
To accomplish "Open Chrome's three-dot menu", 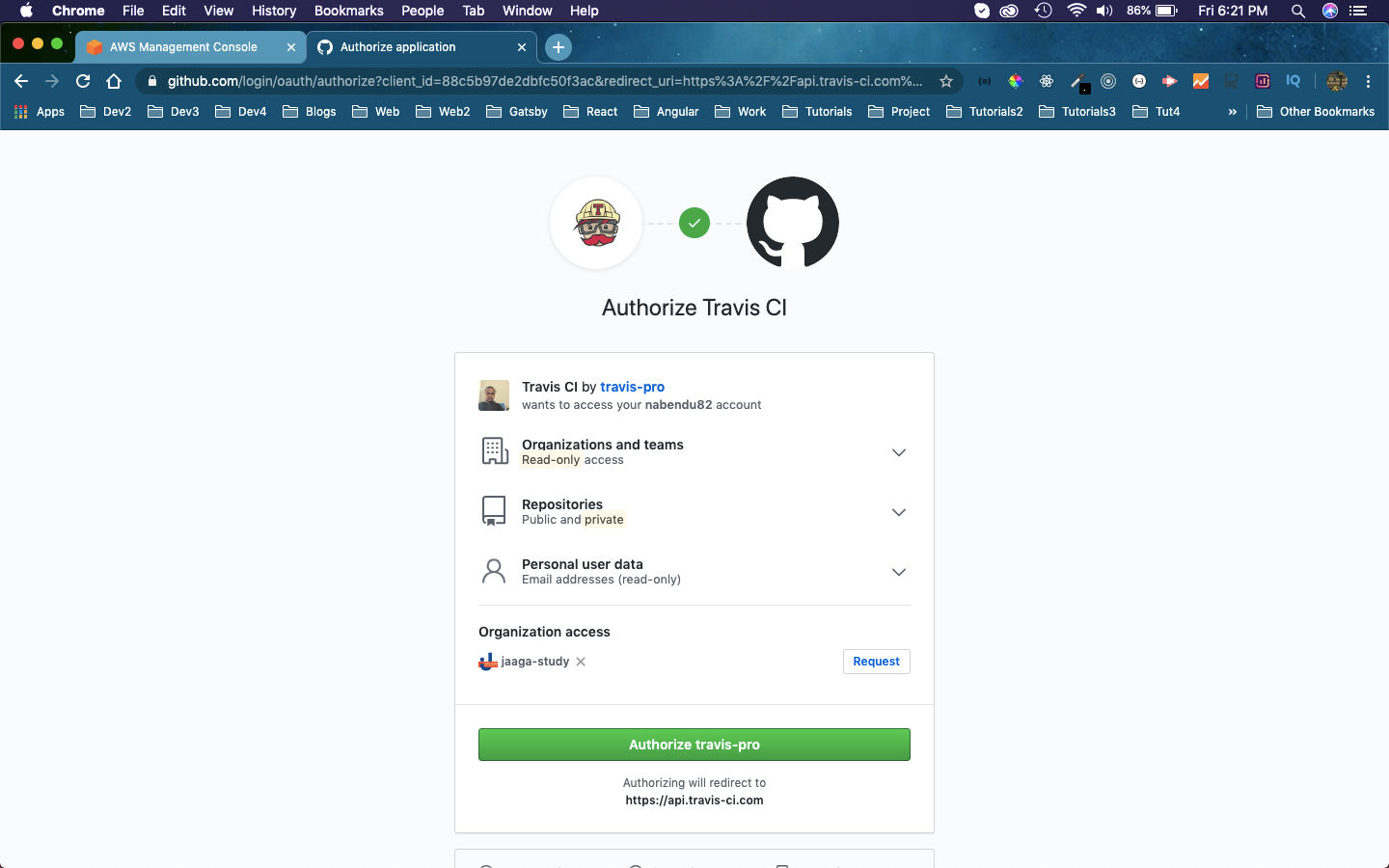I will (1368, 81).
